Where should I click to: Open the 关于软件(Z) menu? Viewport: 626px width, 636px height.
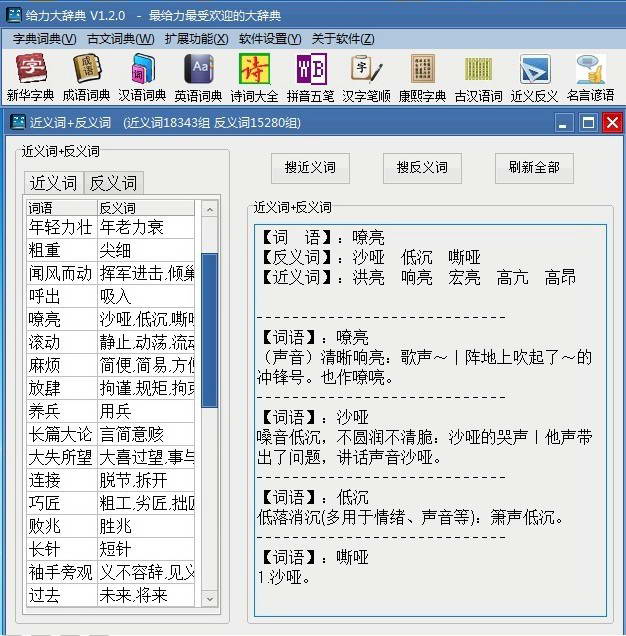[343, 39]
